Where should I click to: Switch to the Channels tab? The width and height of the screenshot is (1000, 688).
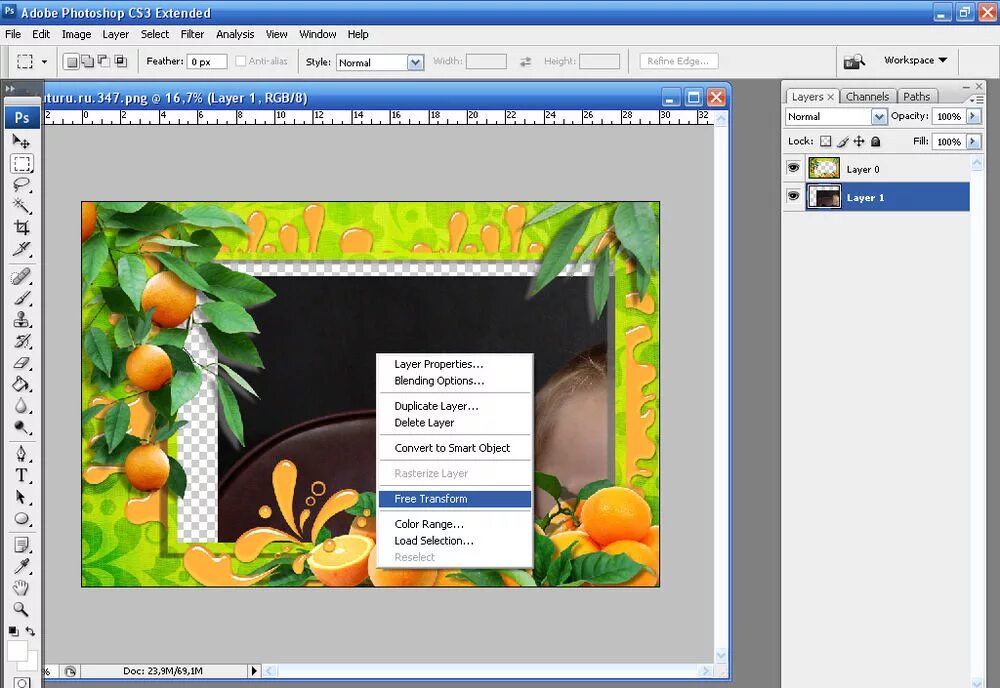click(x=867, y=96)
